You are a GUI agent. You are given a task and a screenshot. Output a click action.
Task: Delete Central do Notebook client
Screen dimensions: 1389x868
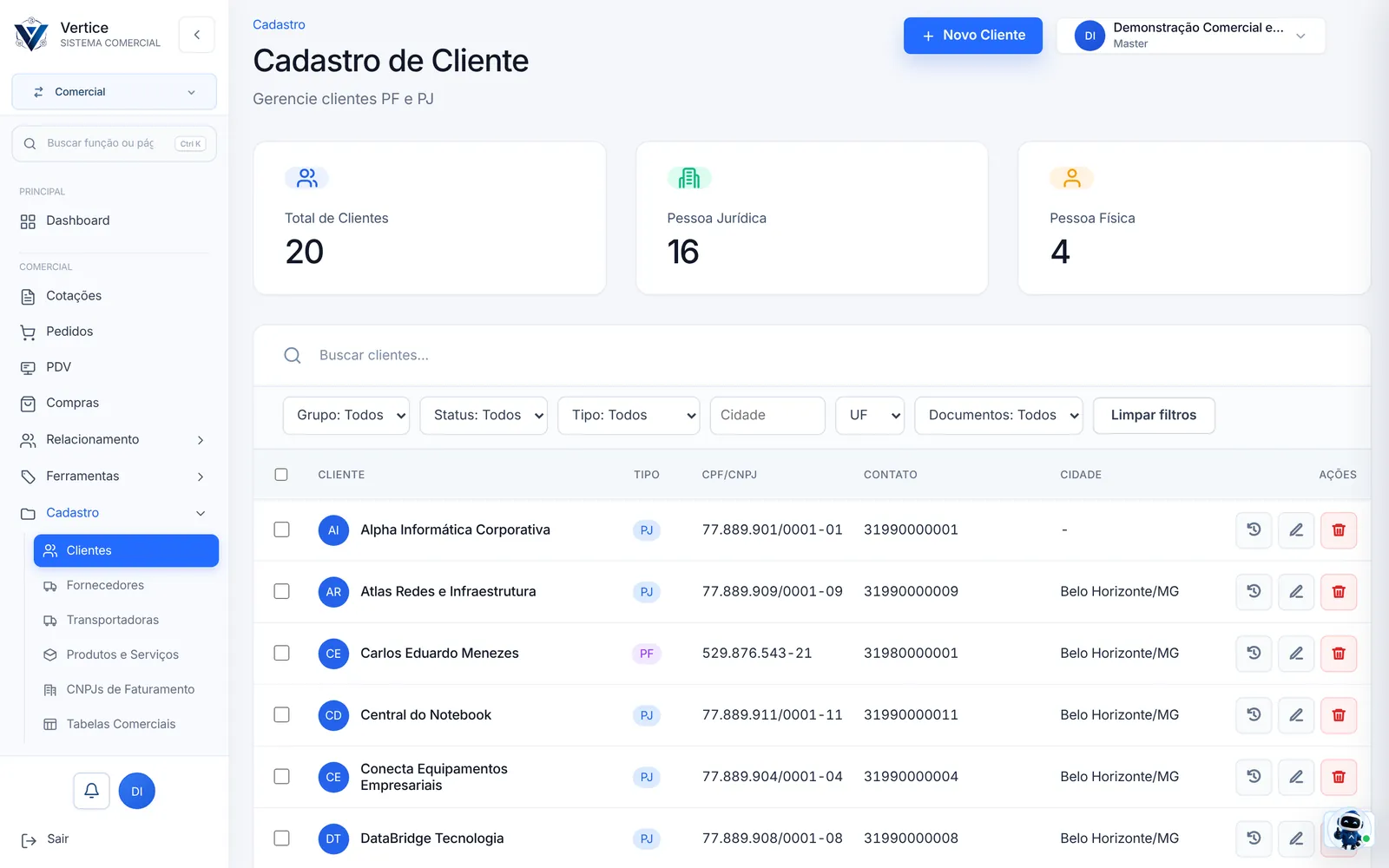[x=1339, y=714]
